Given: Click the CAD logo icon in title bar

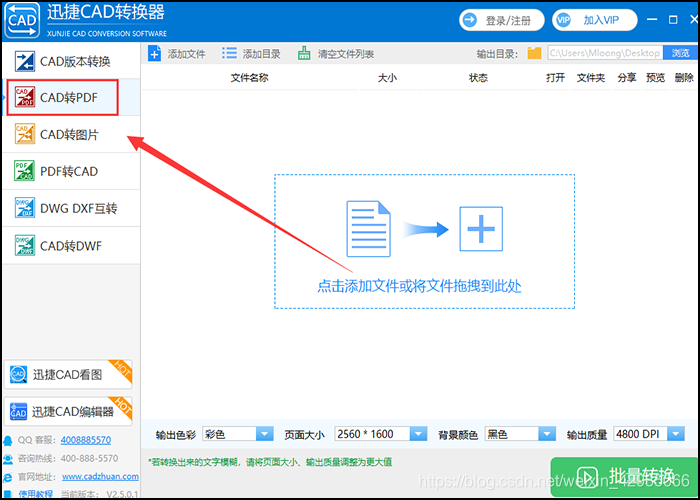Looking at the screenshot, I should point(22,20).
